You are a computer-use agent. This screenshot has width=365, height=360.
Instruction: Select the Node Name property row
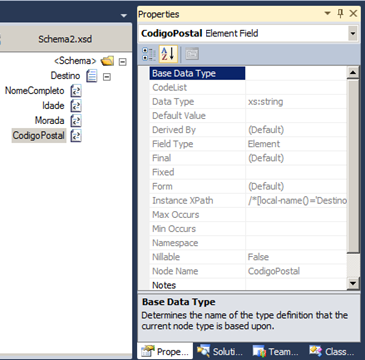click(x=248, y=271)
